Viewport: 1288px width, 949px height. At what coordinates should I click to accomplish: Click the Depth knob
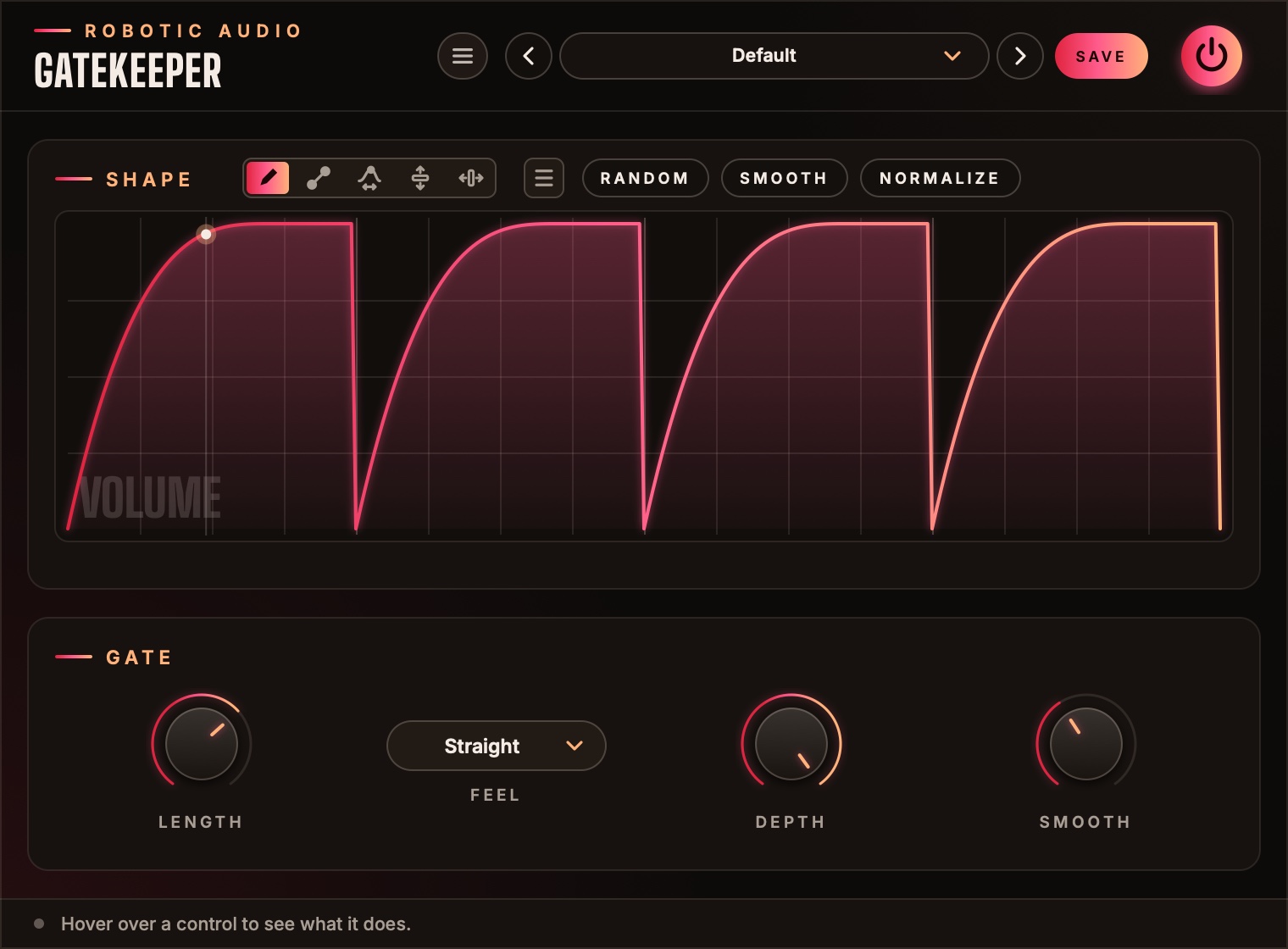(791, 744)
